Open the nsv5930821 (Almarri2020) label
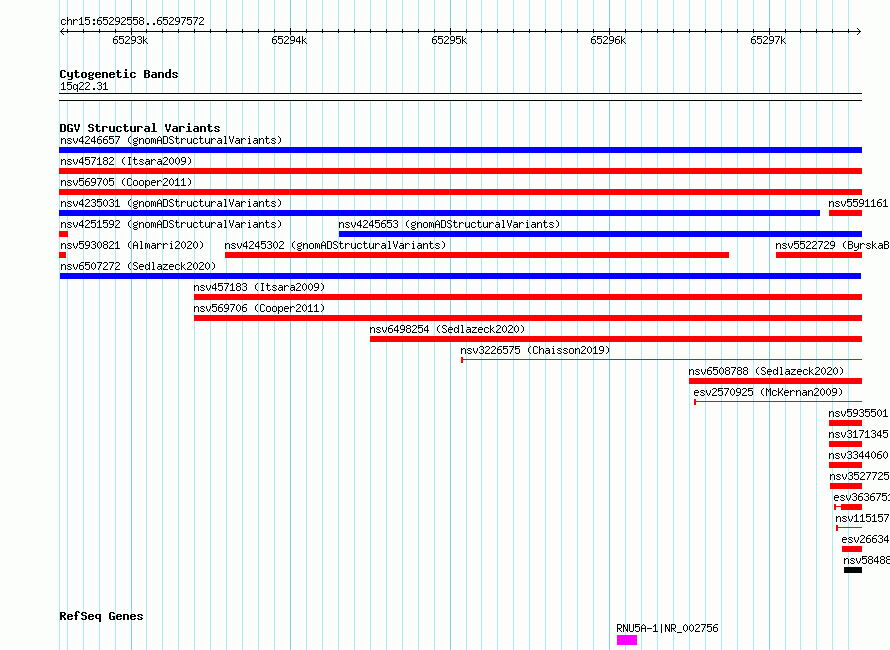 click(x=132, y=245)
